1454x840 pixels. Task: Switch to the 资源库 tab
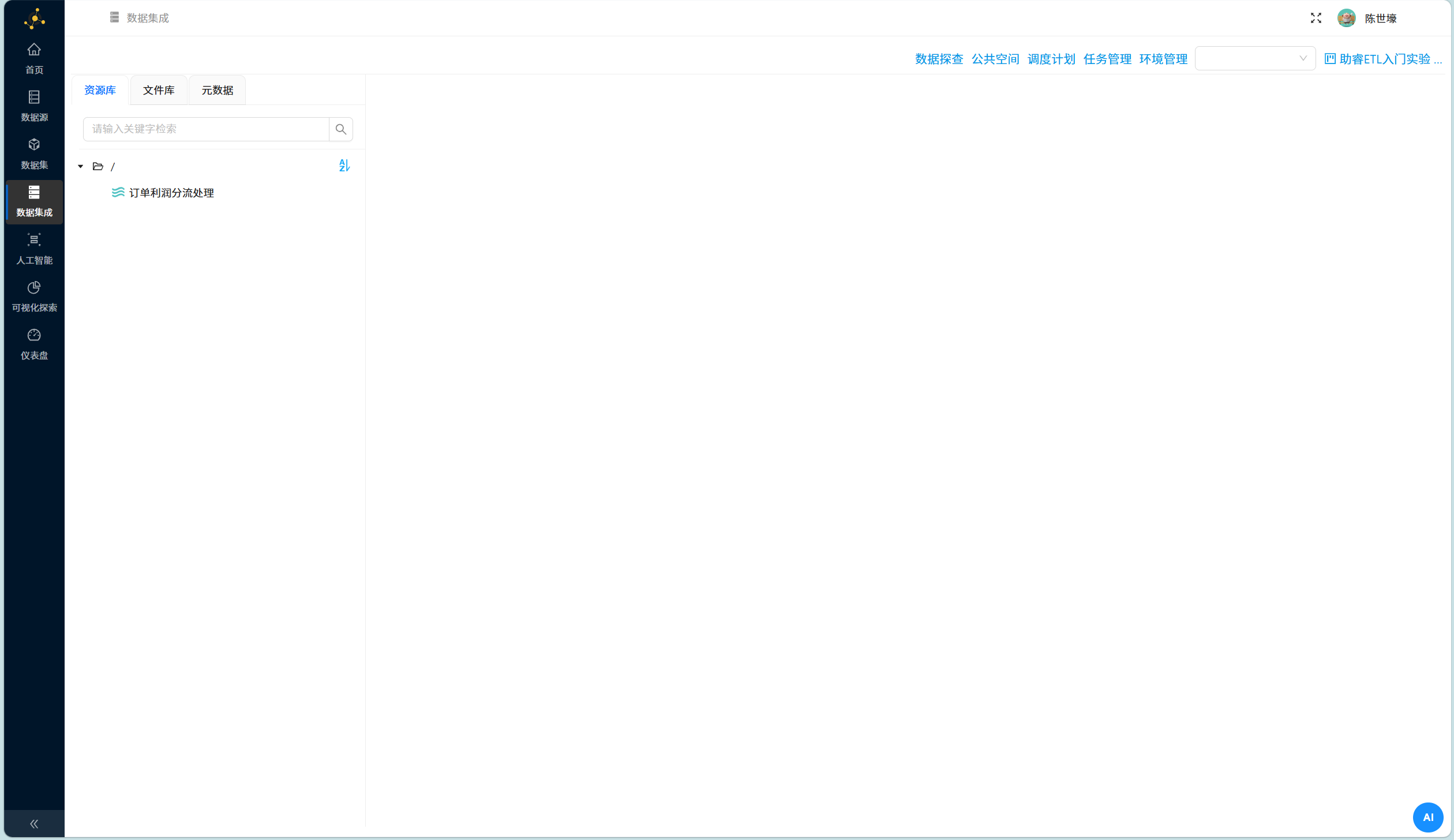click(100, 90)
